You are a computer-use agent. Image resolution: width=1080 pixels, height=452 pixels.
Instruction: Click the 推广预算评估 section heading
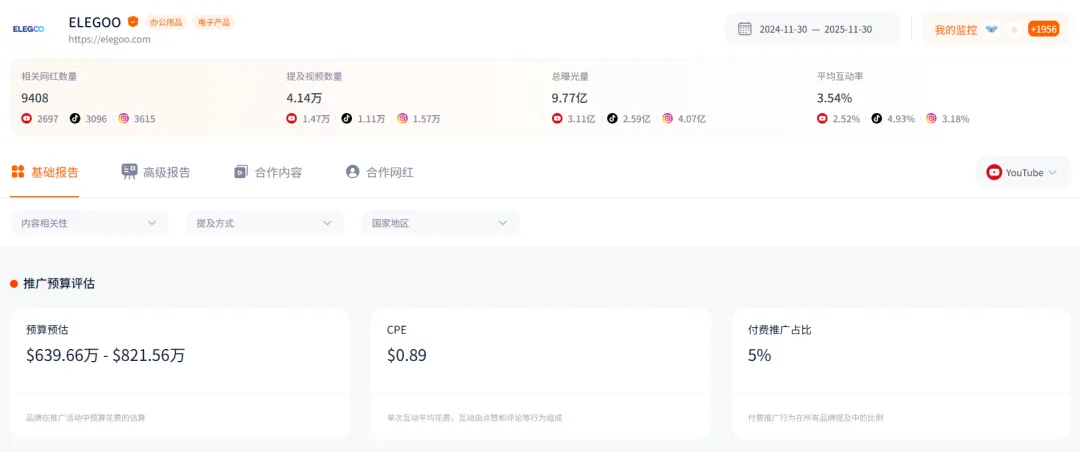(x=59, y=284)
